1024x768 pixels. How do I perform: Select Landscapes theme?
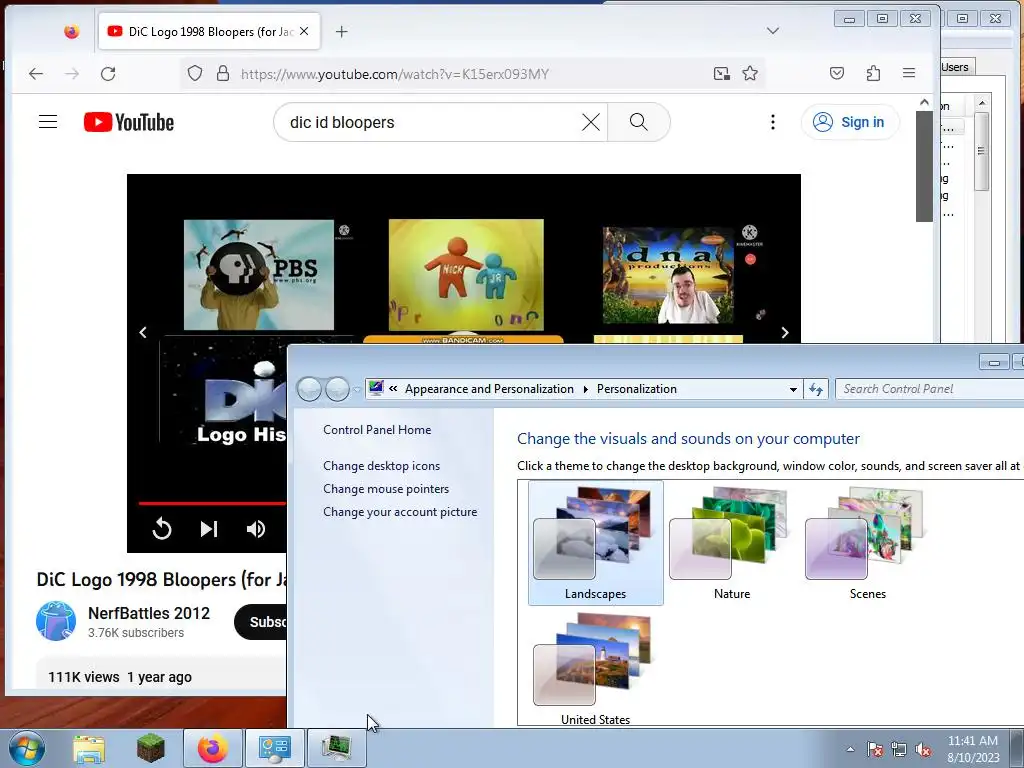[x=596, y=543]
